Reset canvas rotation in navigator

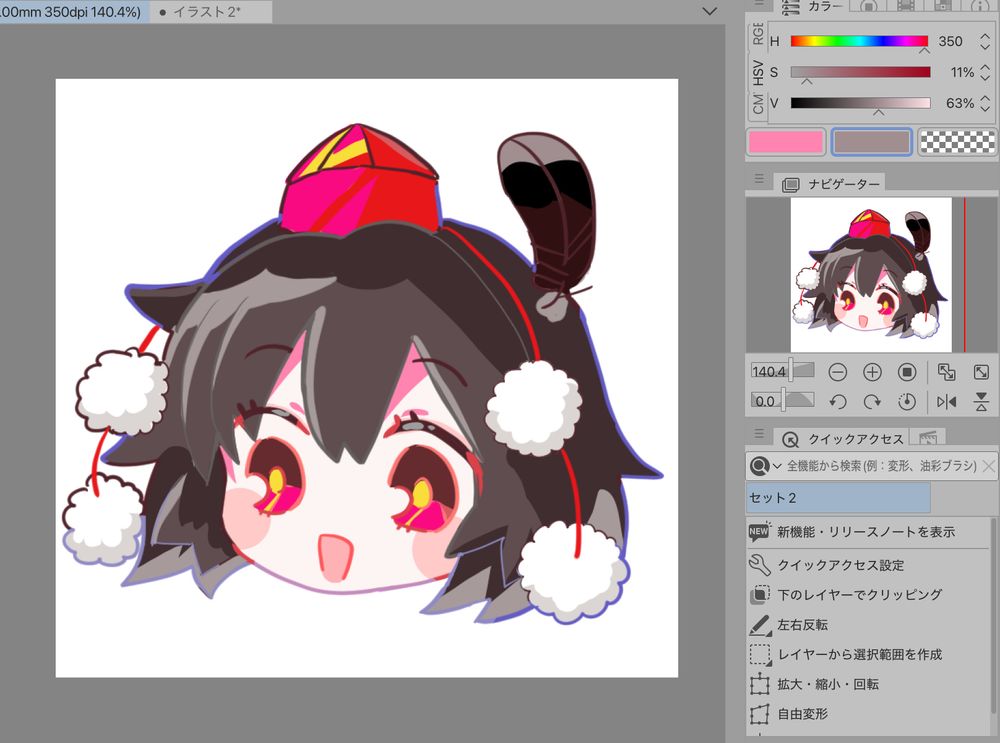coord(907,402)
